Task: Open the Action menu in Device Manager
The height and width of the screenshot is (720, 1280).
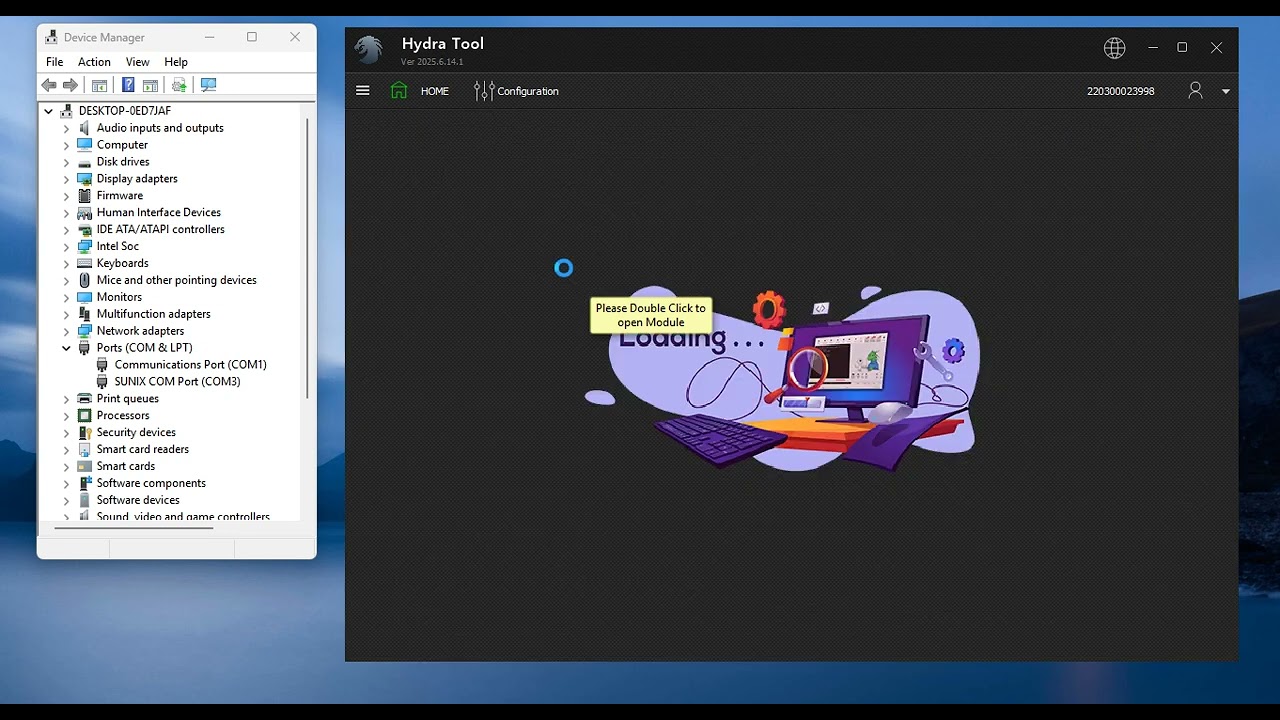Action: [94, 62]
